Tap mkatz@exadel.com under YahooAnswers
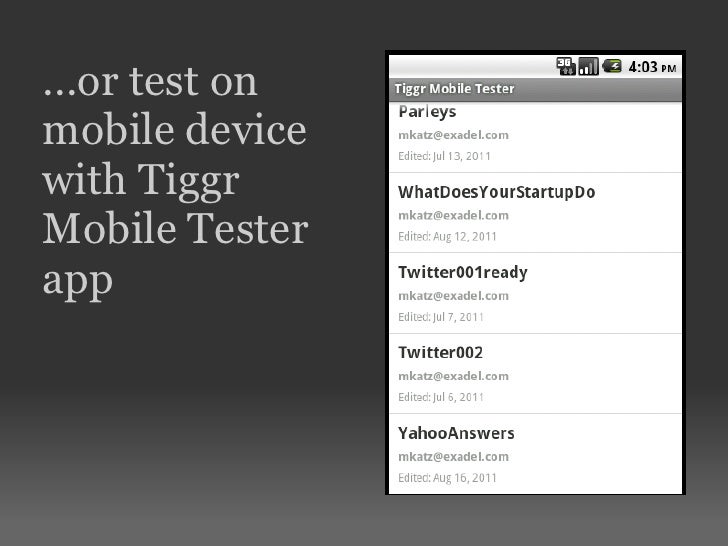 click(453, 457)
